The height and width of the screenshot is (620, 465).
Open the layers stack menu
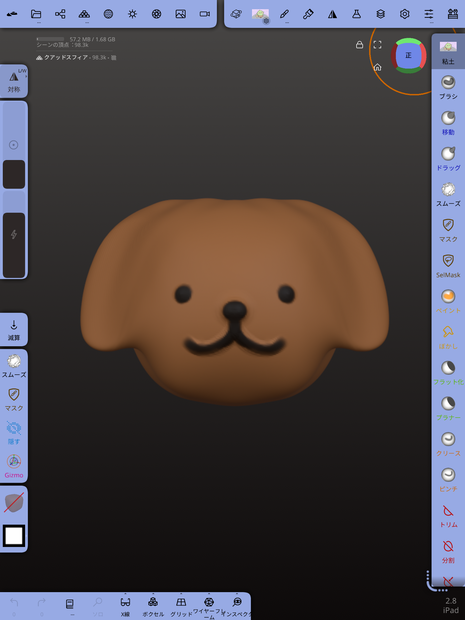click(x=380, y=14)
